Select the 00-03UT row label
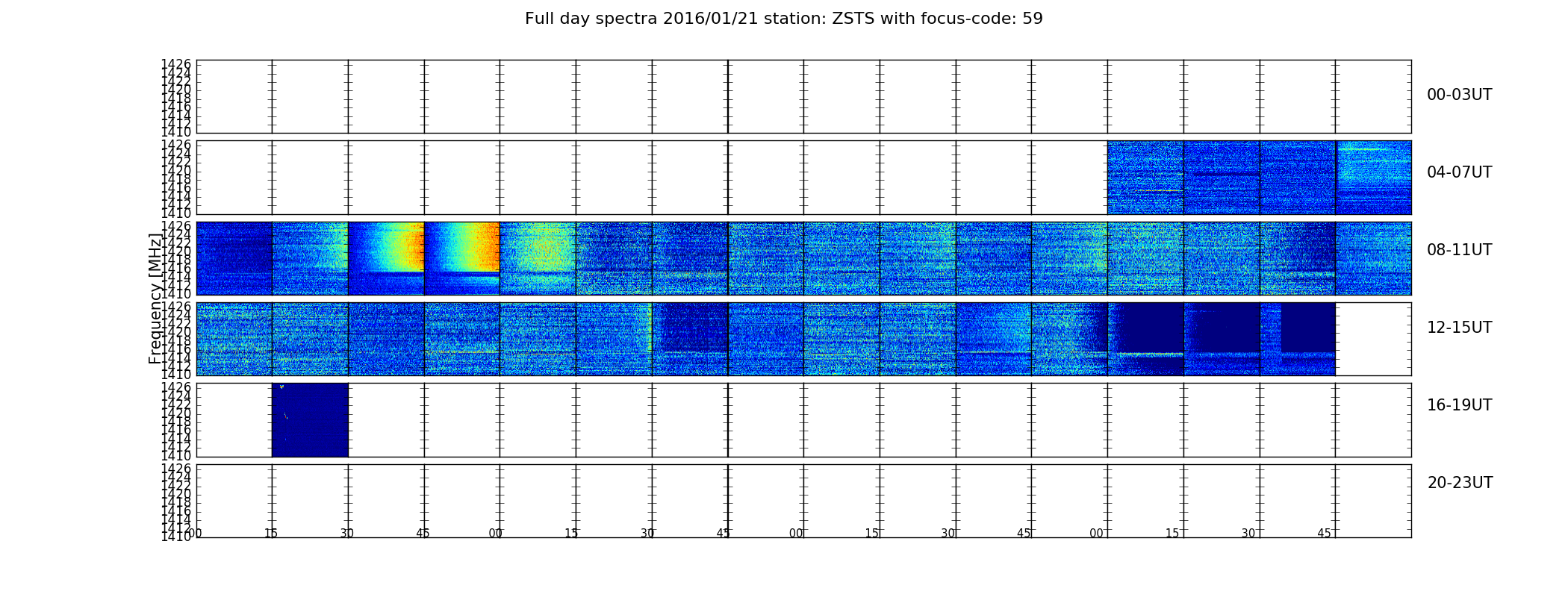Screen dimensions: 1568x597 [x=1459, y=95]
